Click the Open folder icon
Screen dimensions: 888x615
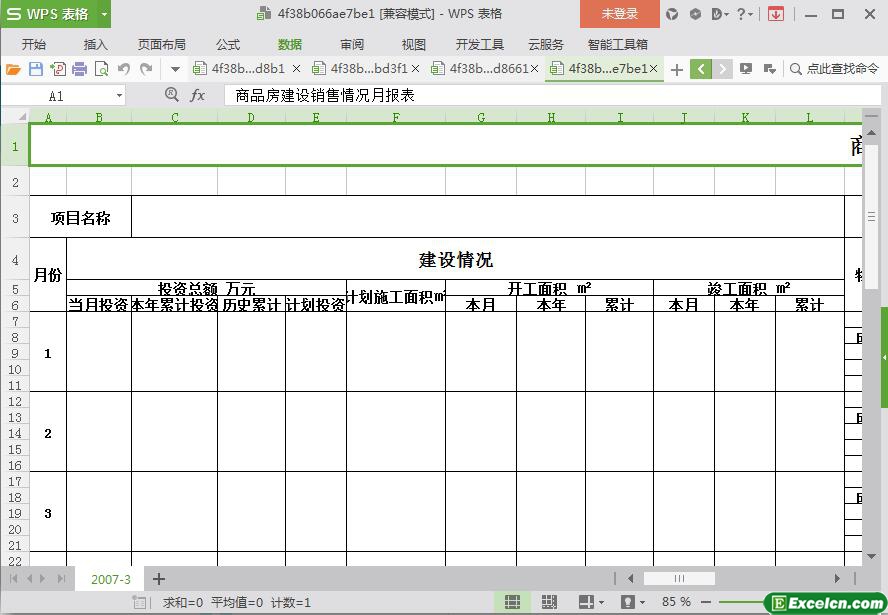click(13, 69)
